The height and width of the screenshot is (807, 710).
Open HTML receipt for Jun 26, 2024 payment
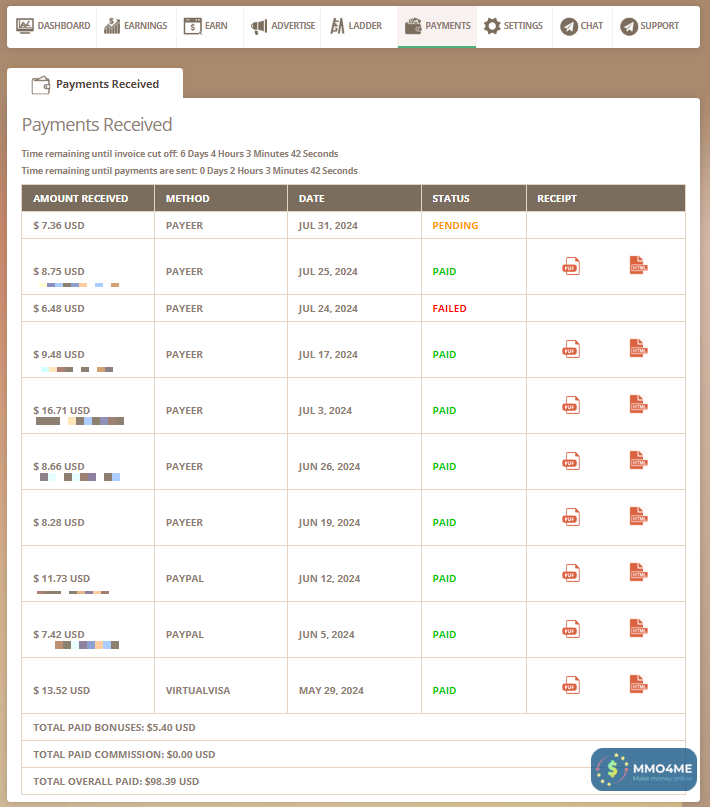pyautogui.click(x=638, y=460)
